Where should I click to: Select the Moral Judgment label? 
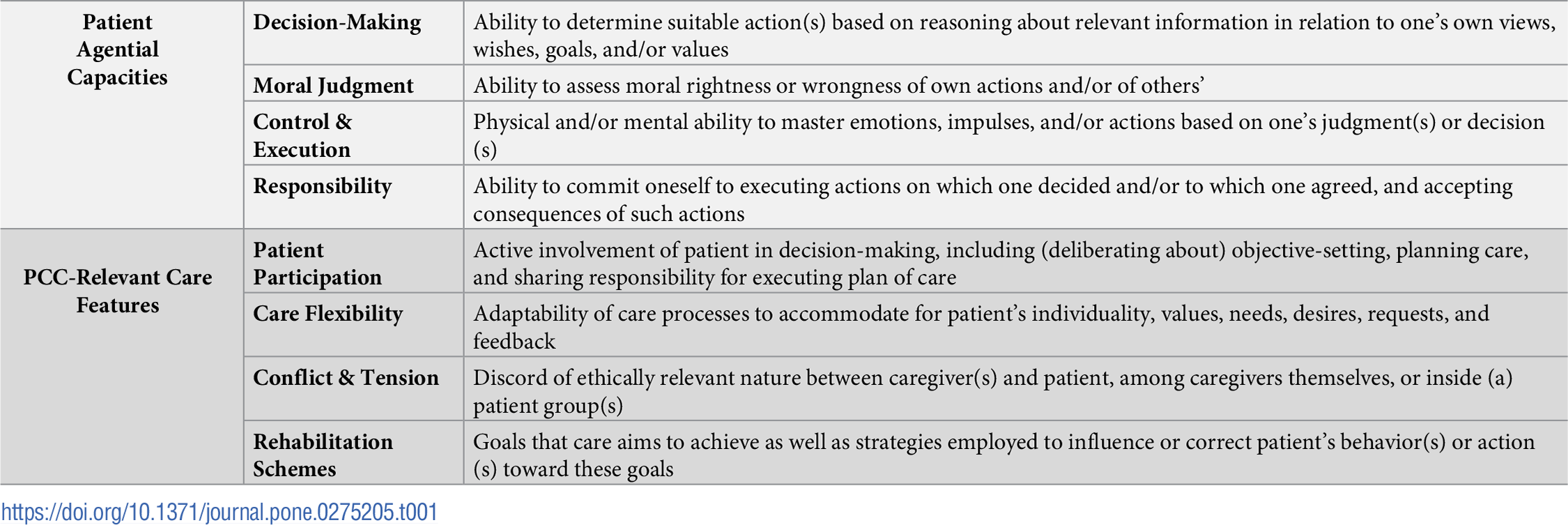coord(333,85)
